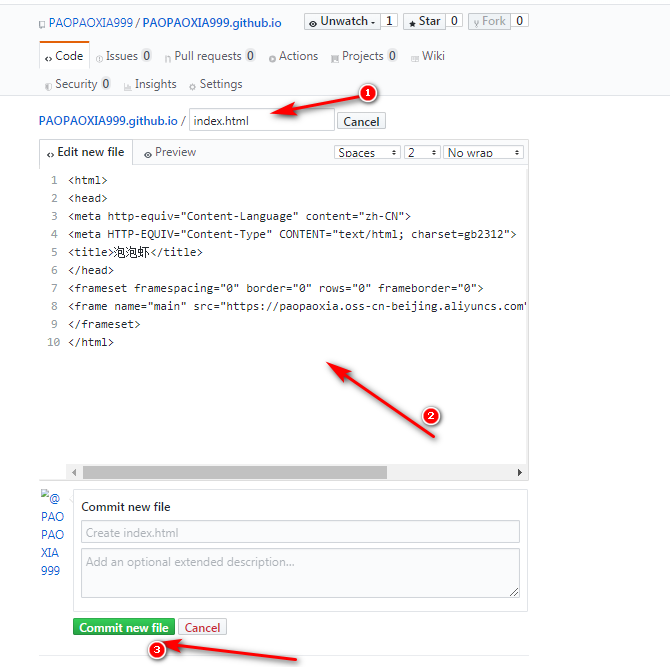Click code line 5 with title tag
The height and width of the screenshot is (667, 670).
(135, 252)
